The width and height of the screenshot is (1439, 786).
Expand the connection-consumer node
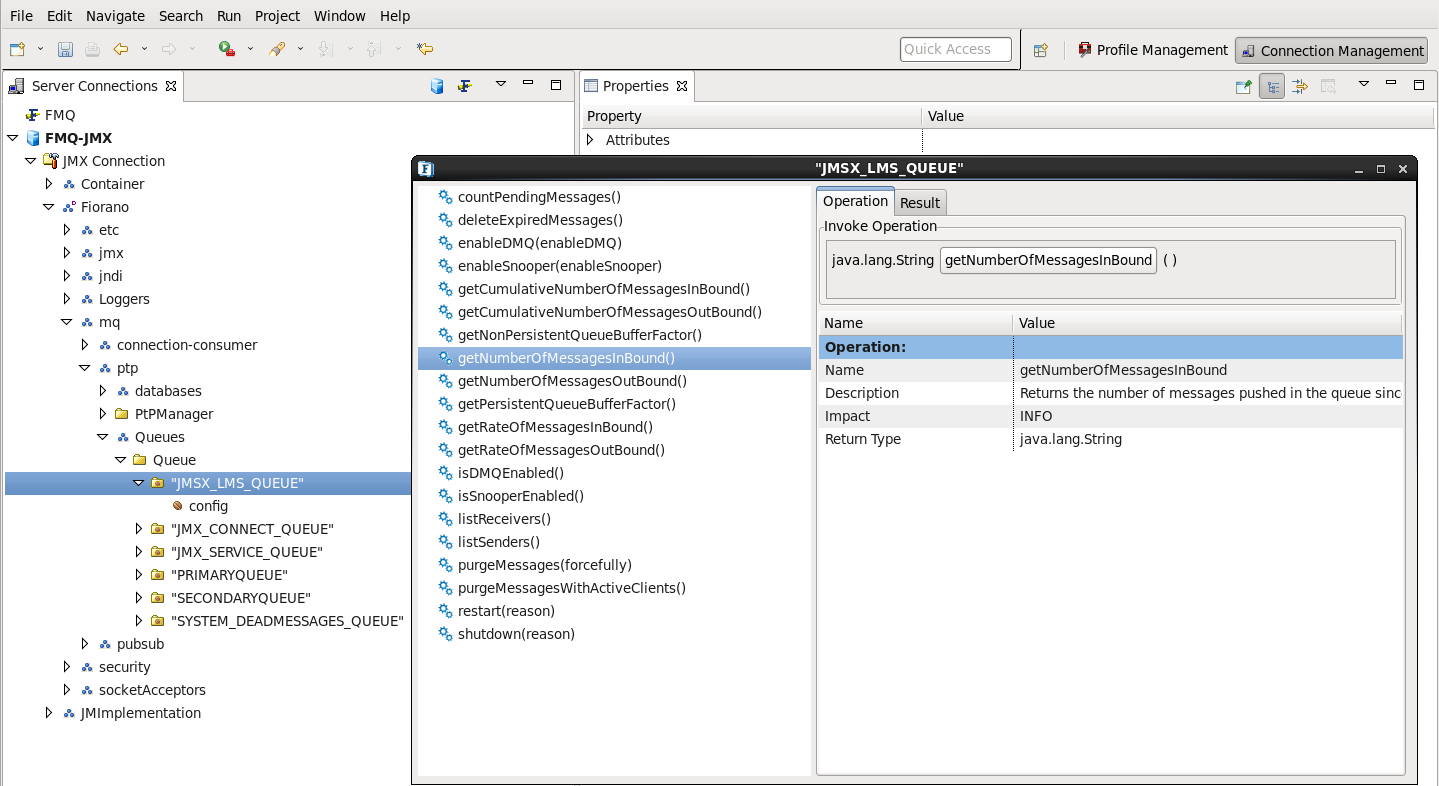(84, 345)
